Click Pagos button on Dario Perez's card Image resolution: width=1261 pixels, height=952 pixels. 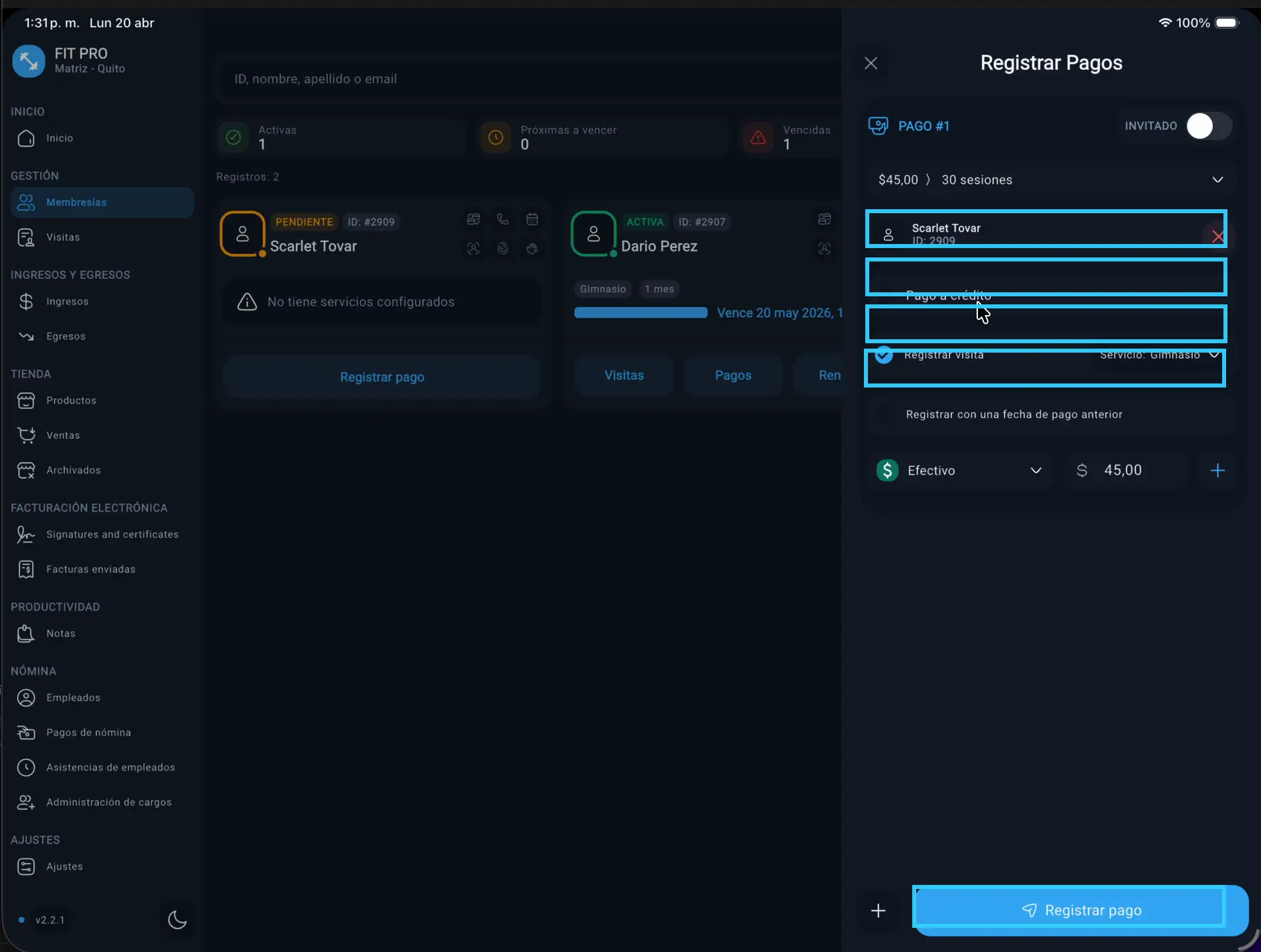(x=732, y=375)
